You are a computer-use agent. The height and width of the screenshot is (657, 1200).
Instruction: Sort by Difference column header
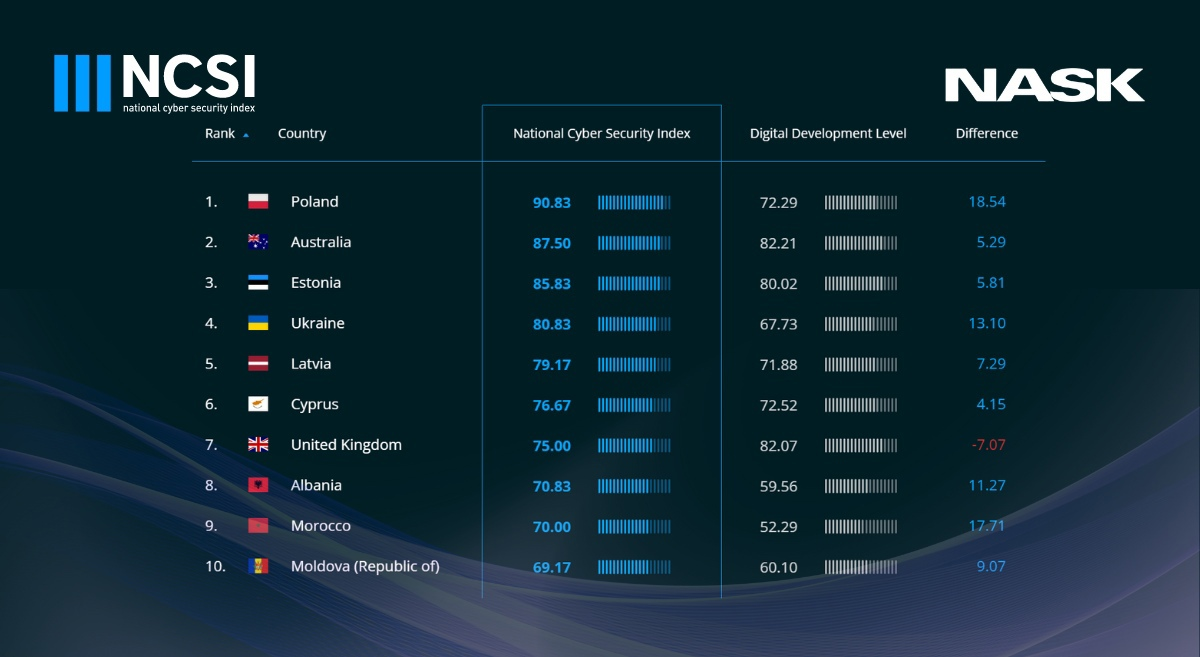click(986, 134)
